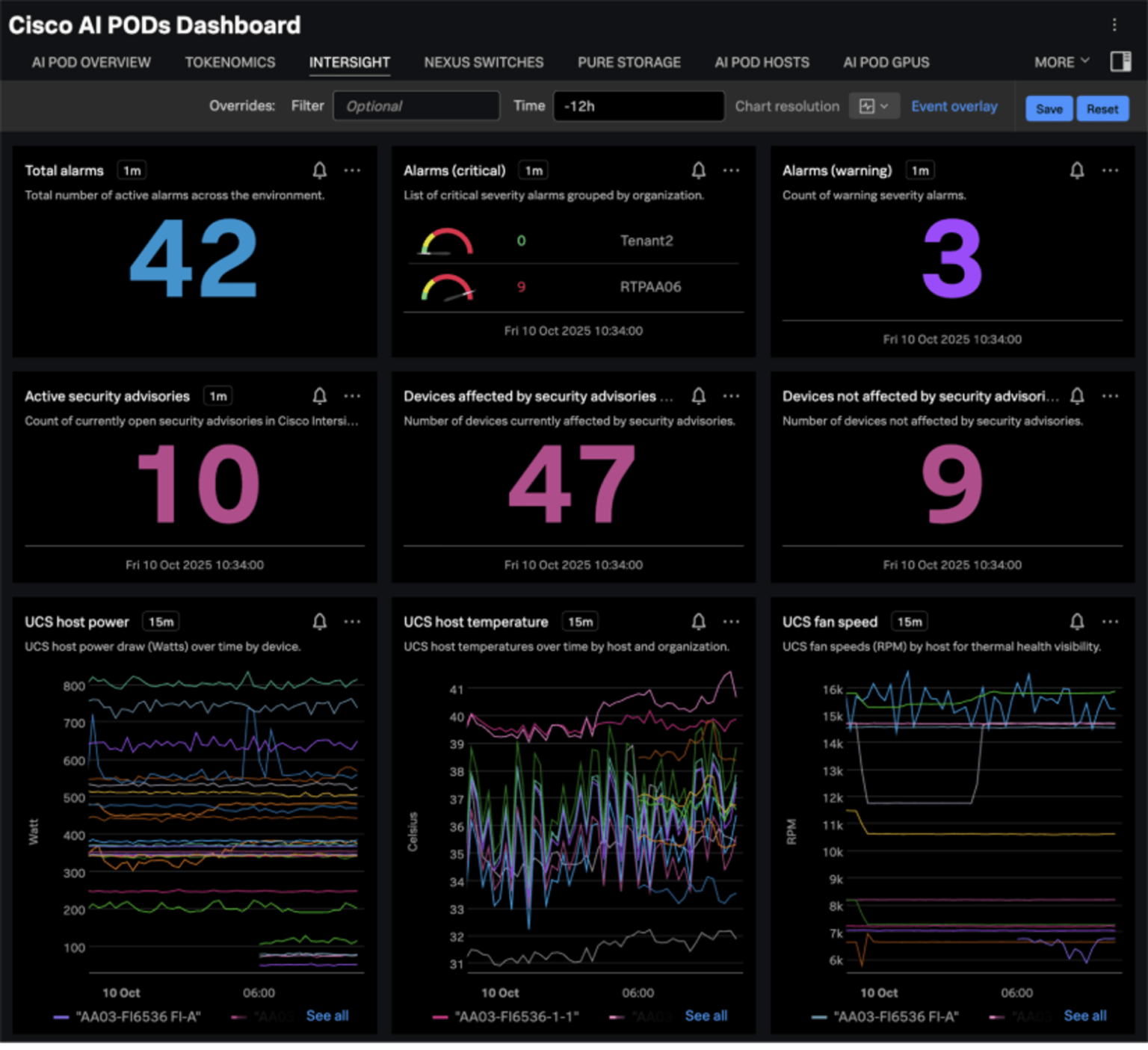Click the optional Filter input field

(416, 106)
